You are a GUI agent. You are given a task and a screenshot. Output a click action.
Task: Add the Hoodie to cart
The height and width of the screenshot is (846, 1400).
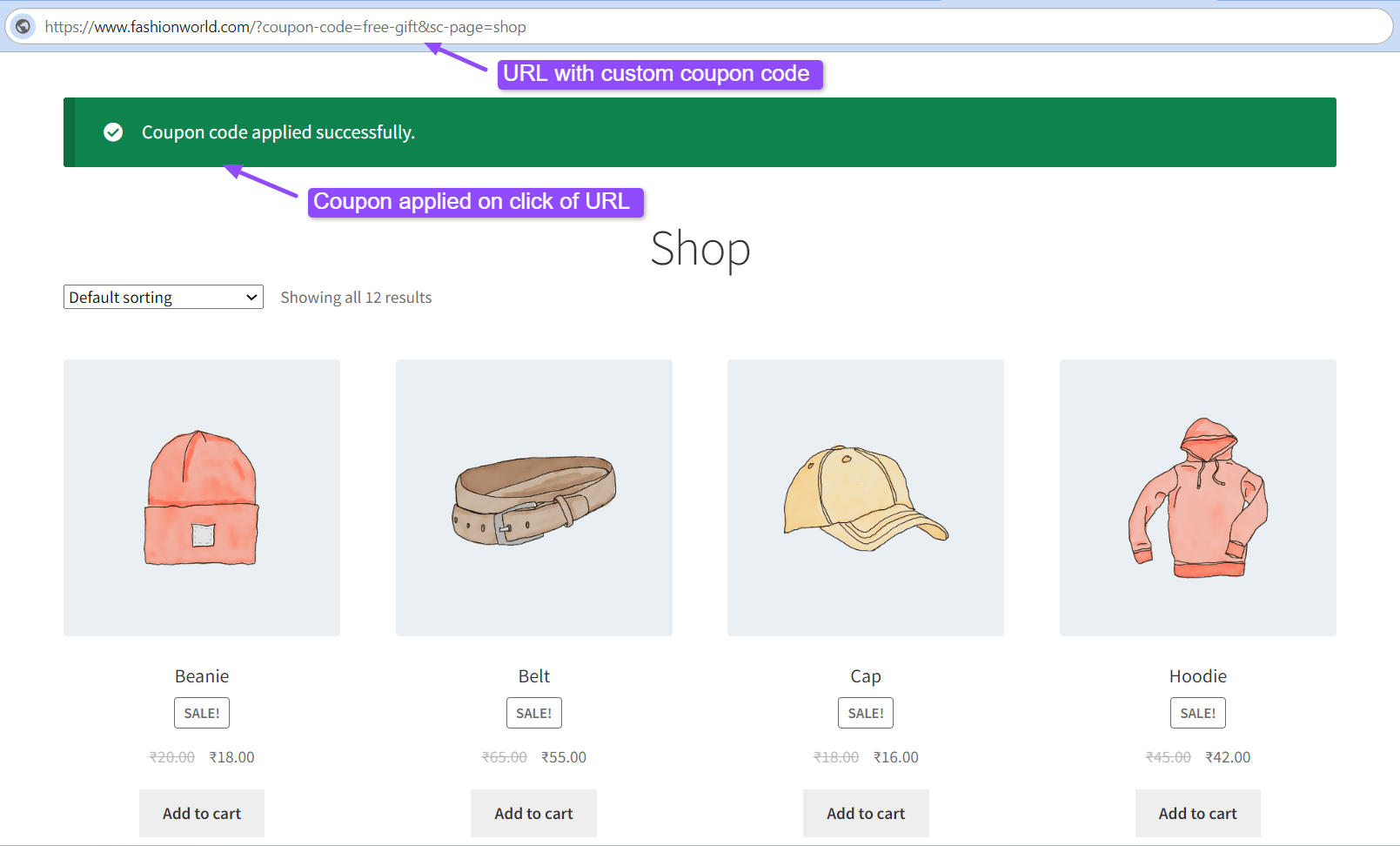(1197, 813)
